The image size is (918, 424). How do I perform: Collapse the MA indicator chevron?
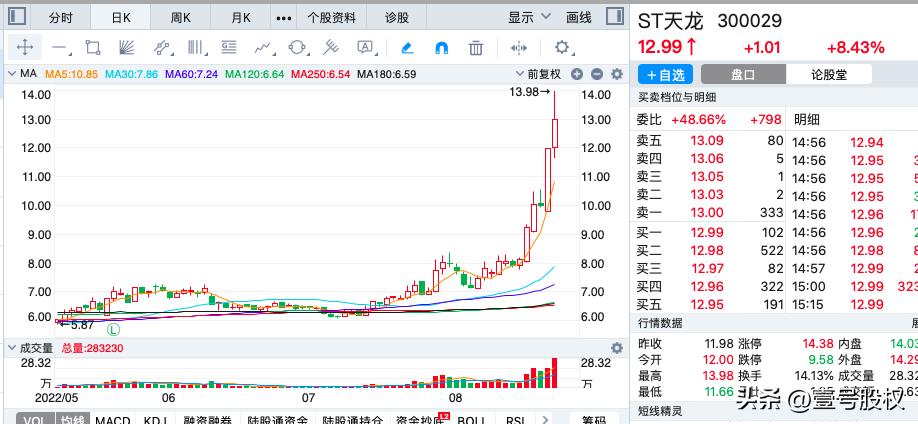11,74
